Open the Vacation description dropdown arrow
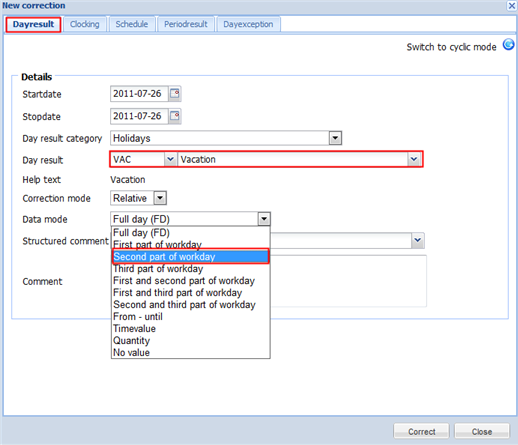 [x=414, y=159]
